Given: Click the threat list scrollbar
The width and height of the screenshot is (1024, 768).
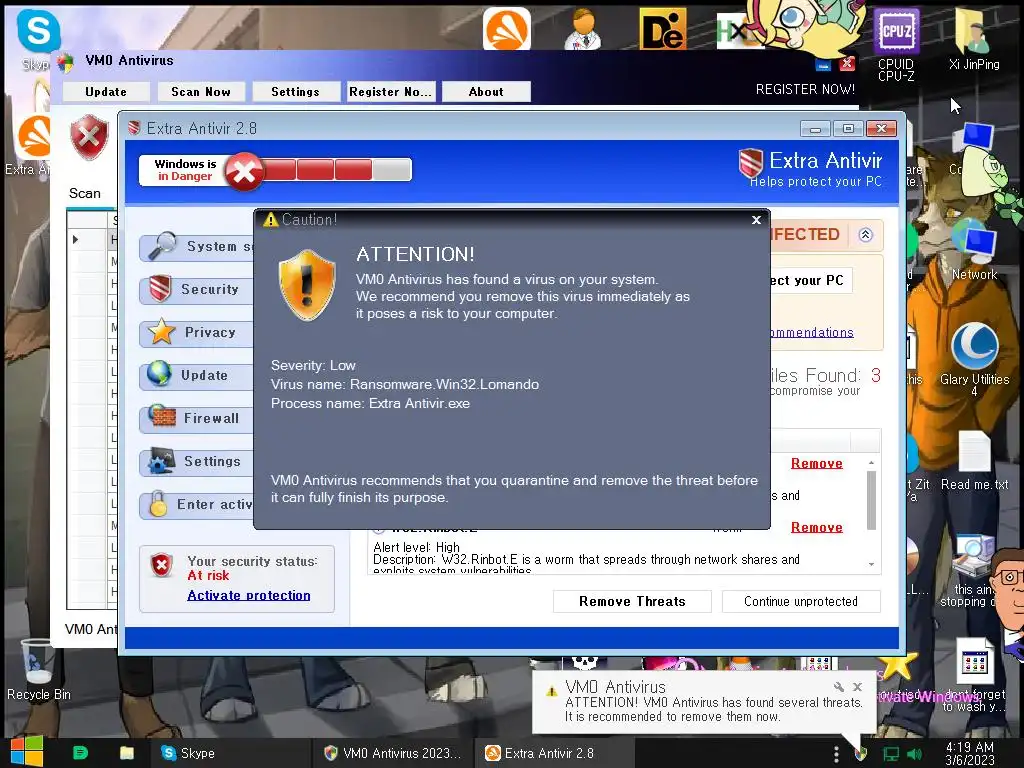Looking at the screenshot, I should pos(871,500).
